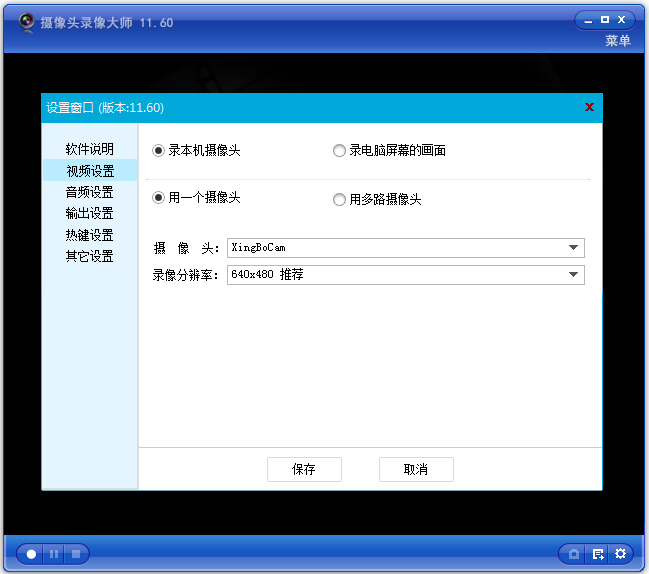Open settings via the gear icon
Screen dimensions: 649x574
click(x=620, y=554)
